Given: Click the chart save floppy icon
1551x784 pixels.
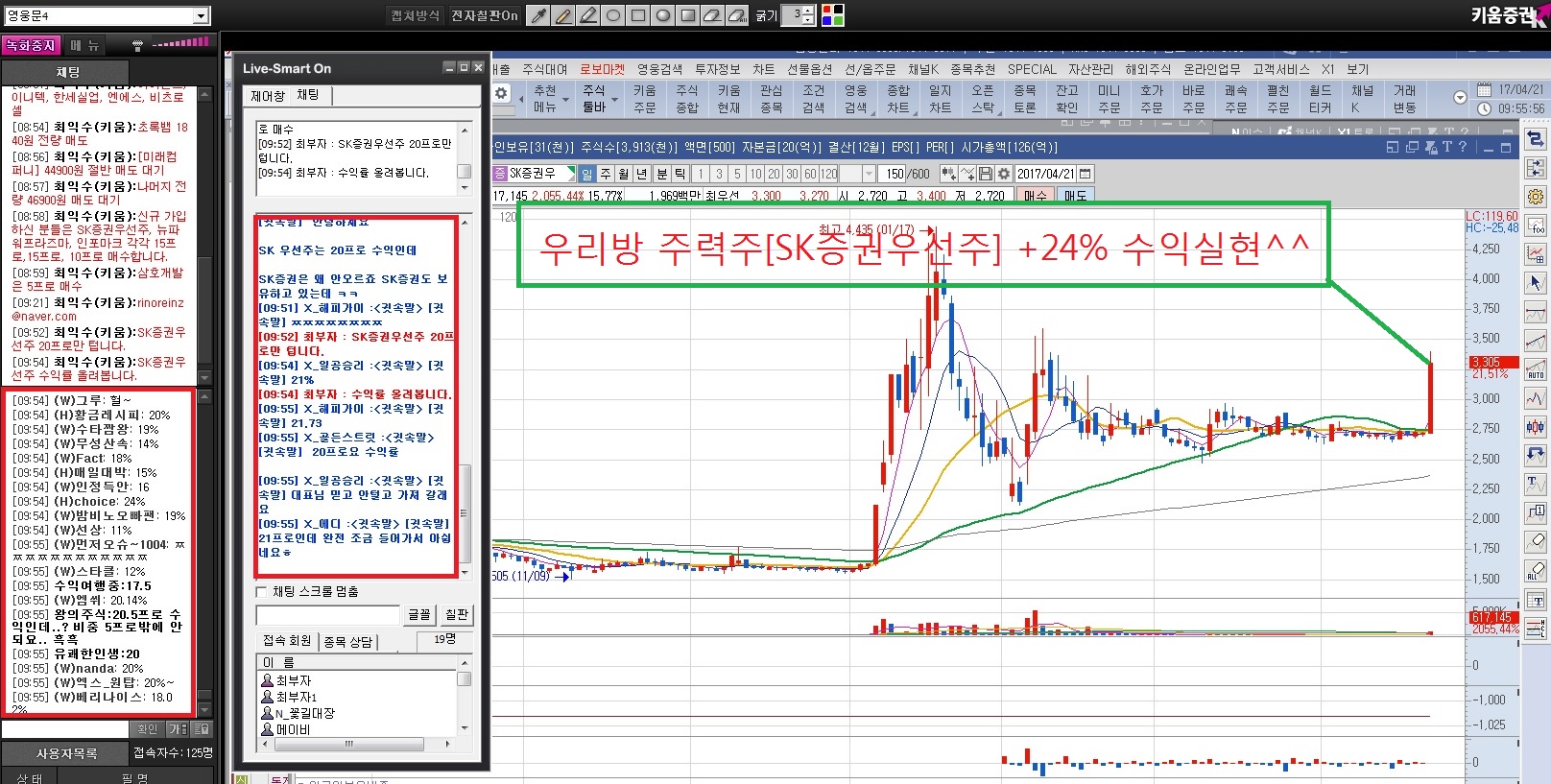Looking at the screenshot, I should pos(986,174).
